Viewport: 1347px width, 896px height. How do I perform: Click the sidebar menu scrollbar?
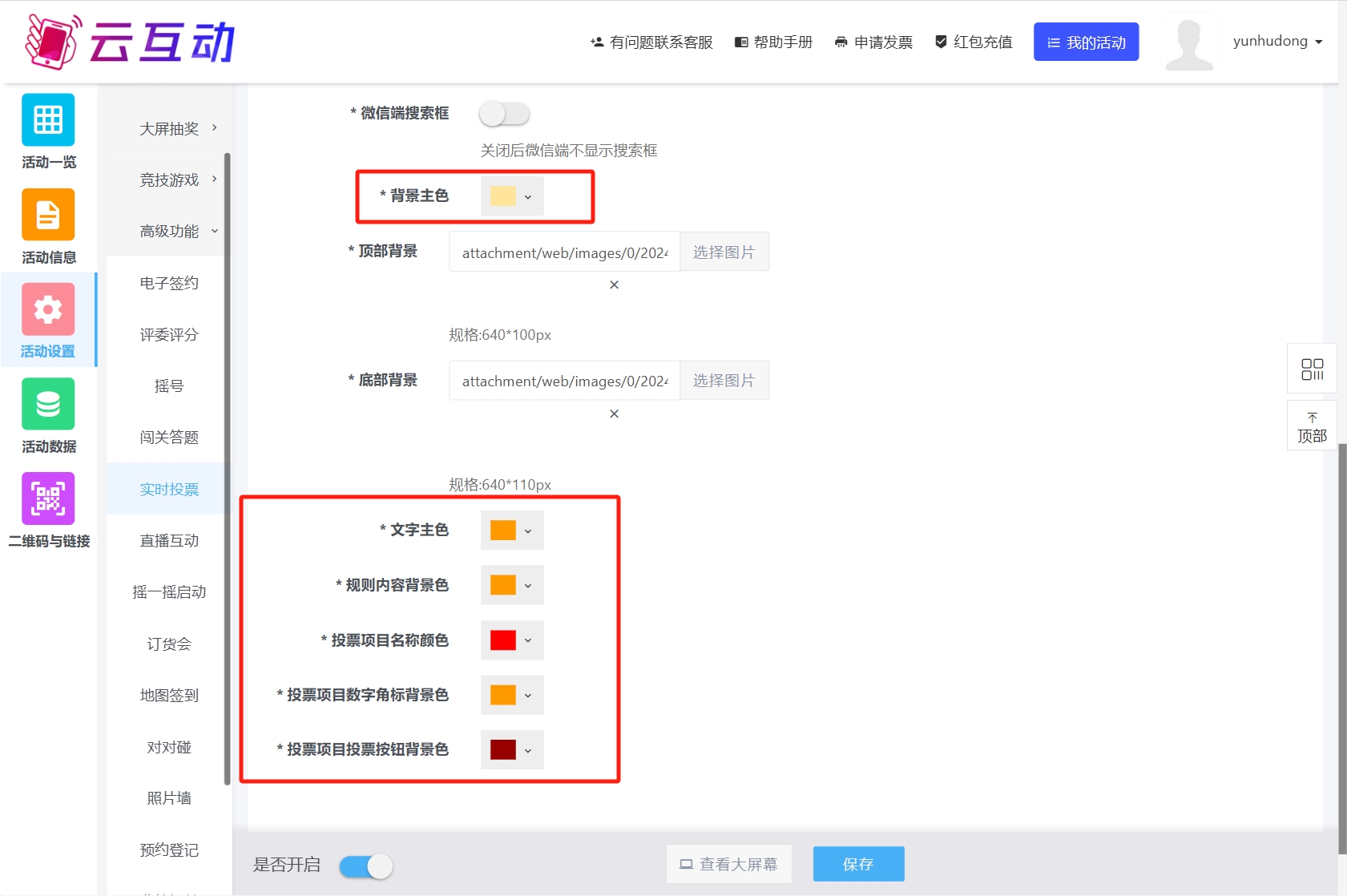[x=228, y=469]
